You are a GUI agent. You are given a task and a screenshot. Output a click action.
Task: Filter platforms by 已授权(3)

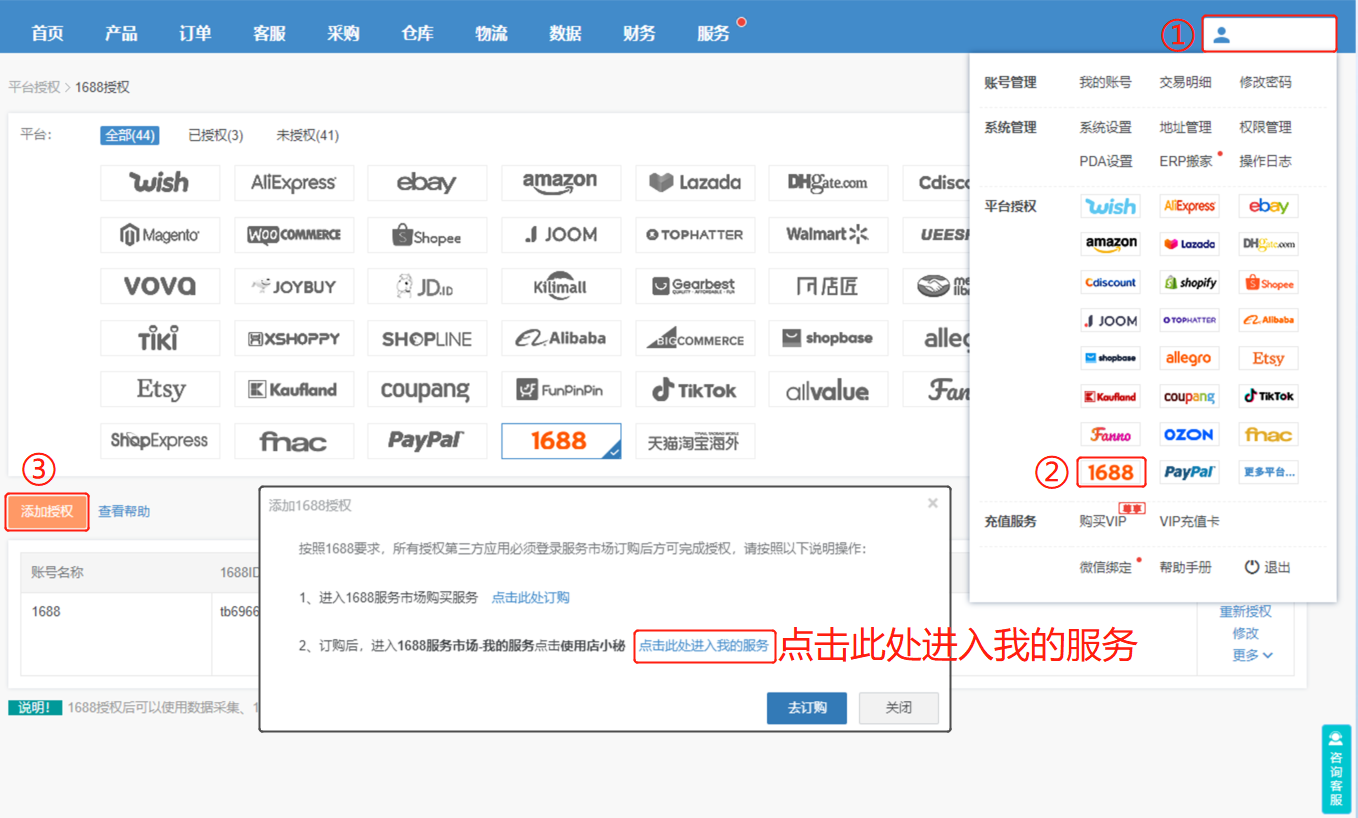(216, 136)
